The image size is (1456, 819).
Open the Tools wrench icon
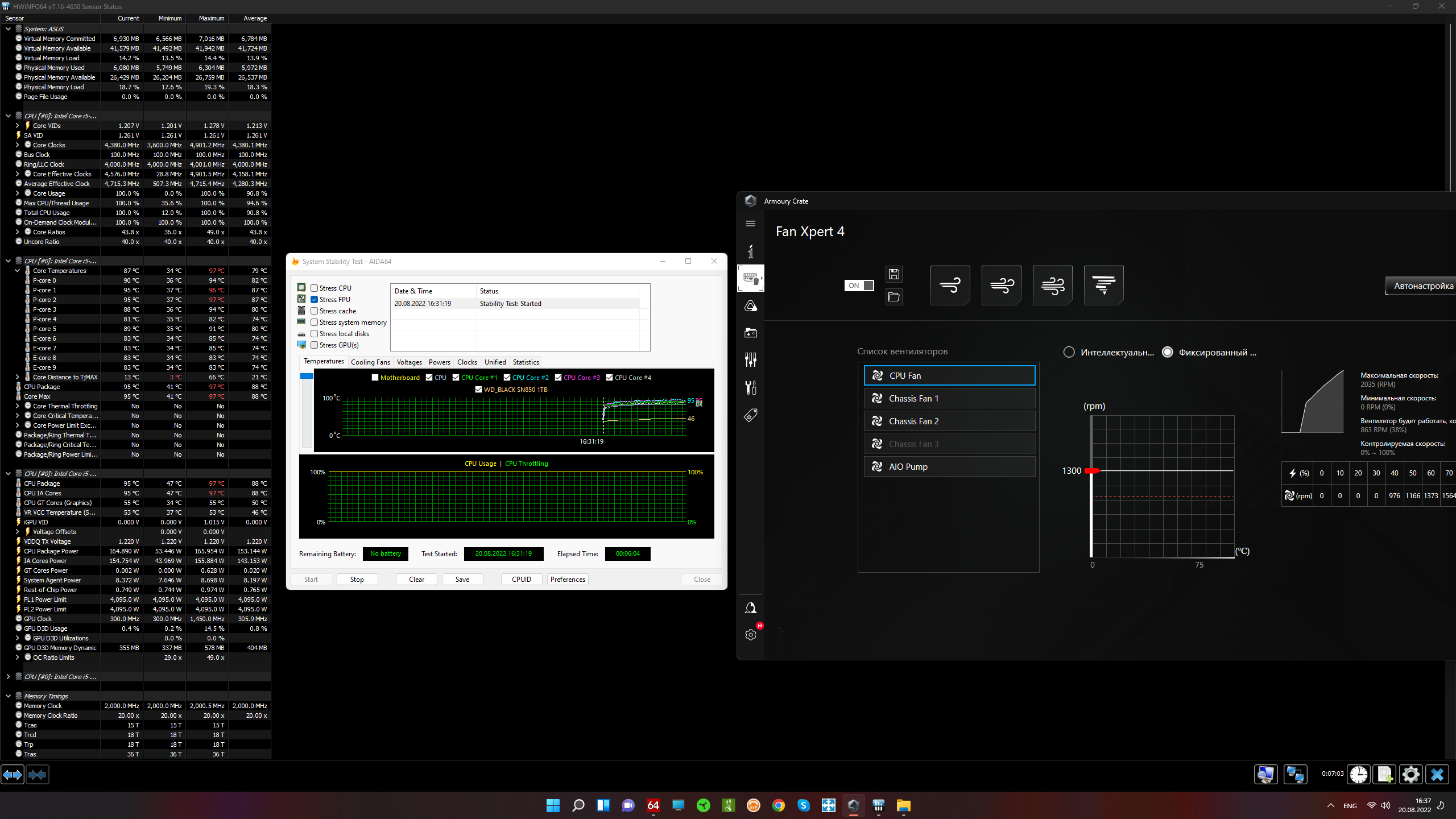[750, 387]
